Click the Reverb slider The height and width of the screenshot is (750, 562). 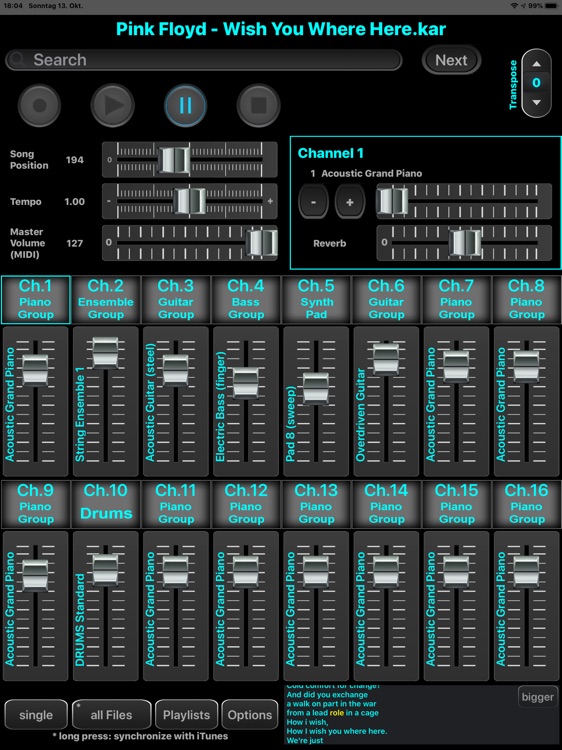[x=464, y=243]
